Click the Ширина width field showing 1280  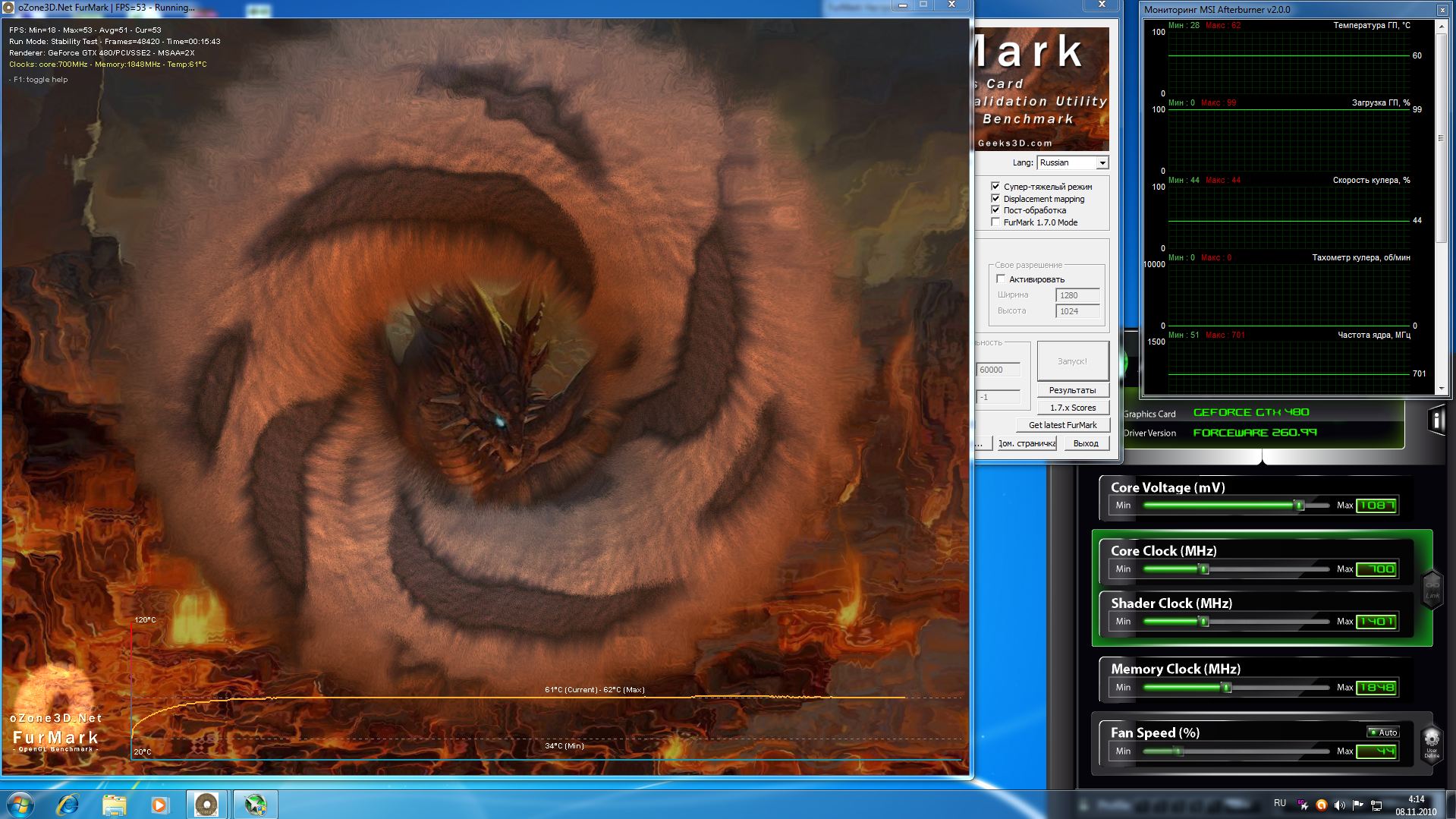1077,295
